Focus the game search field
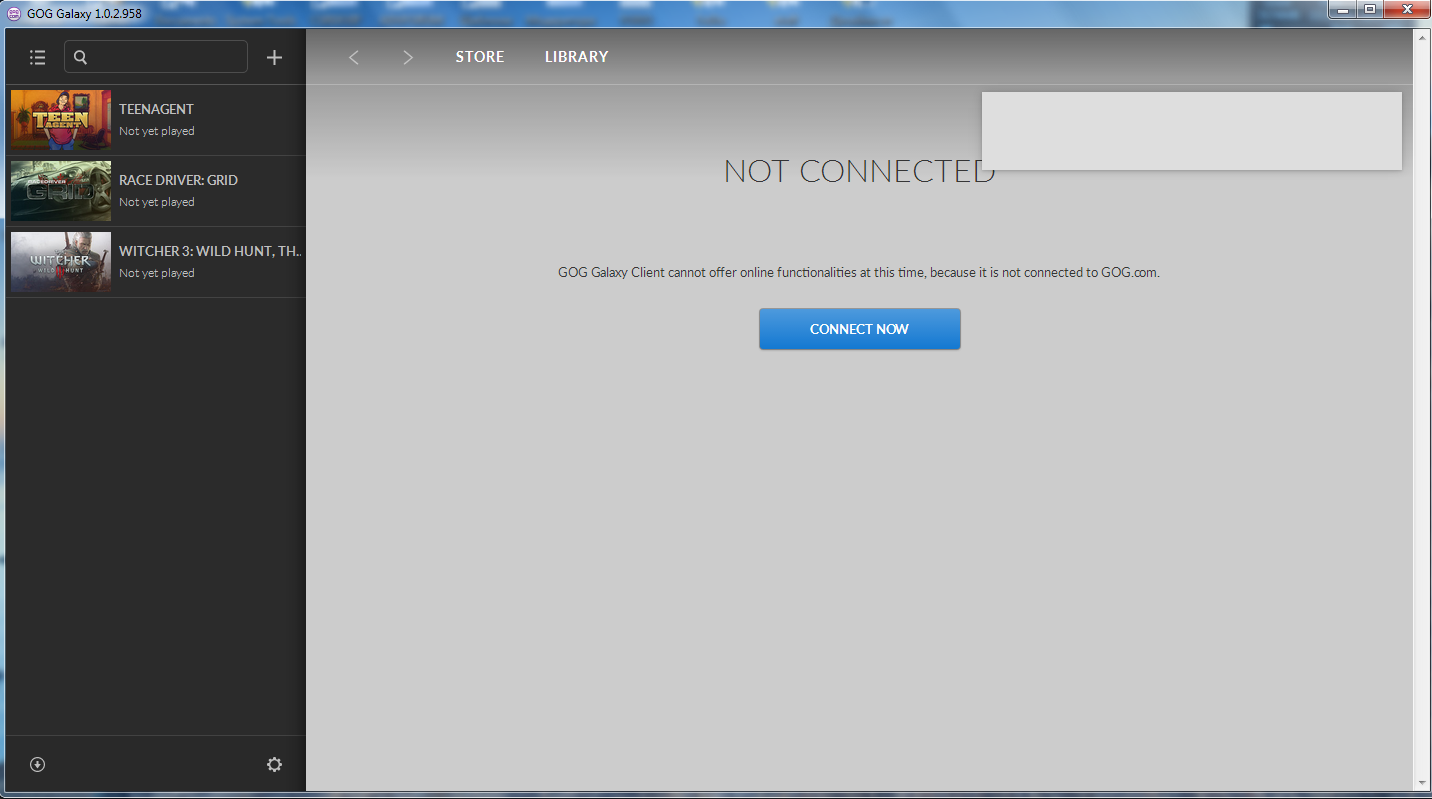This screenshot has width=1432, height=799. (156, 57)
